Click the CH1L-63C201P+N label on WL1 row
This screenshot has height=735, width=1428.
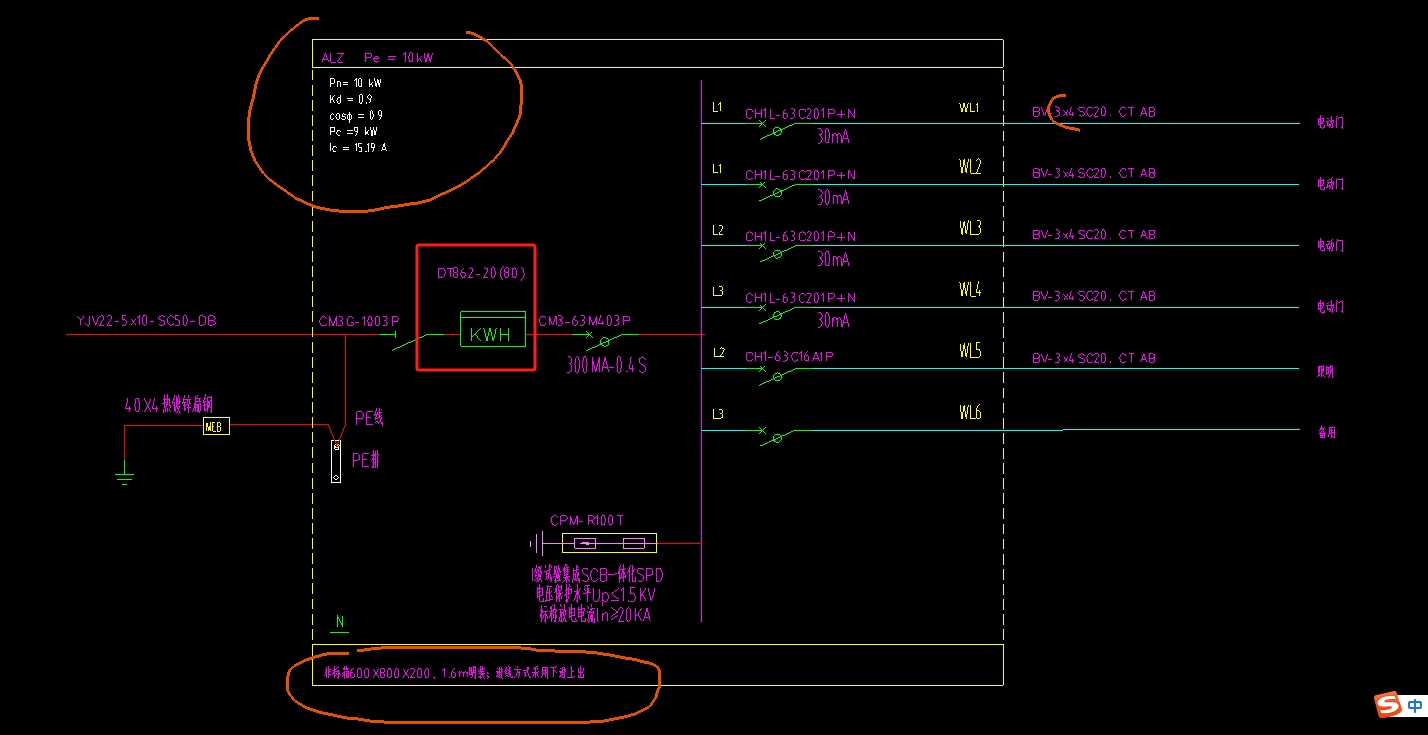[800, 114]
